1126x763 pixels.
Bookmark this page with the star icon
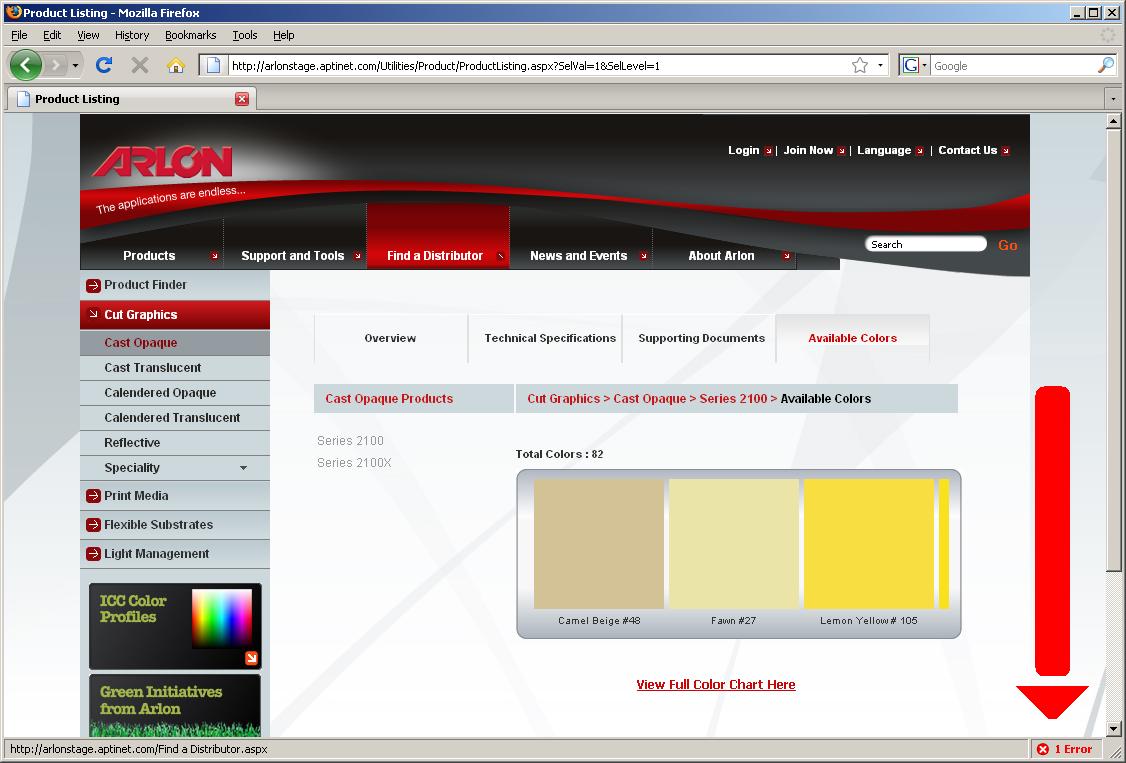[x=860, y=65]
